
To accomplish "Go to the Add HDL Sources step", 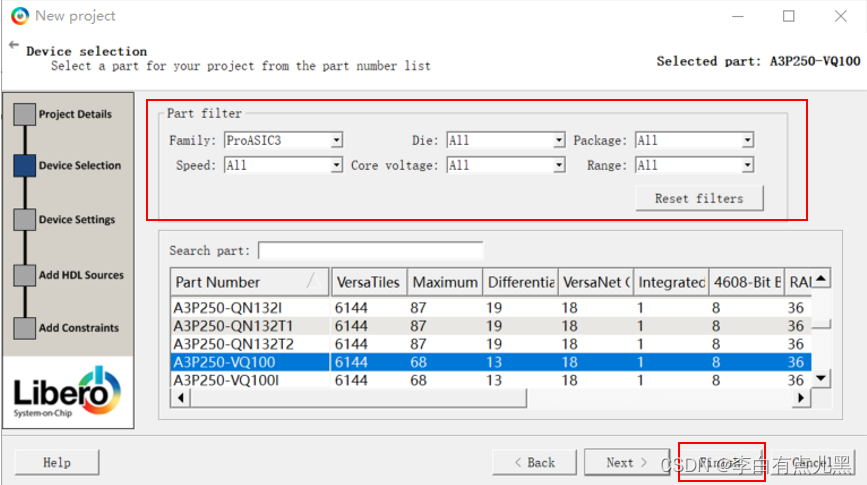I will [x=81, y=275].
